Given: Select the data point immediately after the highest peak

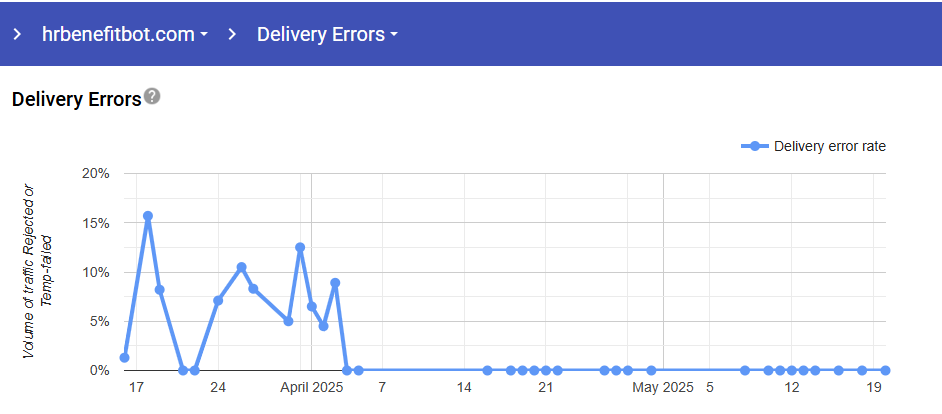Looking at the screenshot, I should point(160,290).
